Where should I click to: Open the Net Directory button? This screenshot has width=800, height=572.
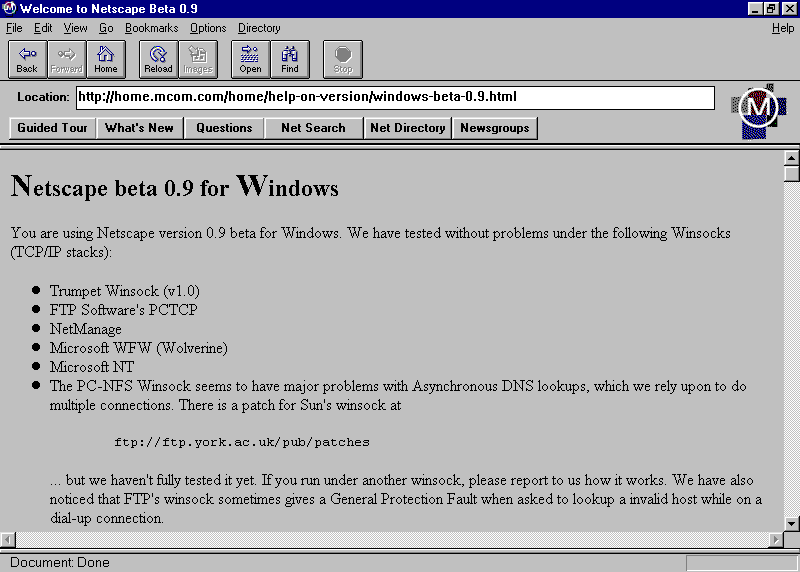pos(408,128)
